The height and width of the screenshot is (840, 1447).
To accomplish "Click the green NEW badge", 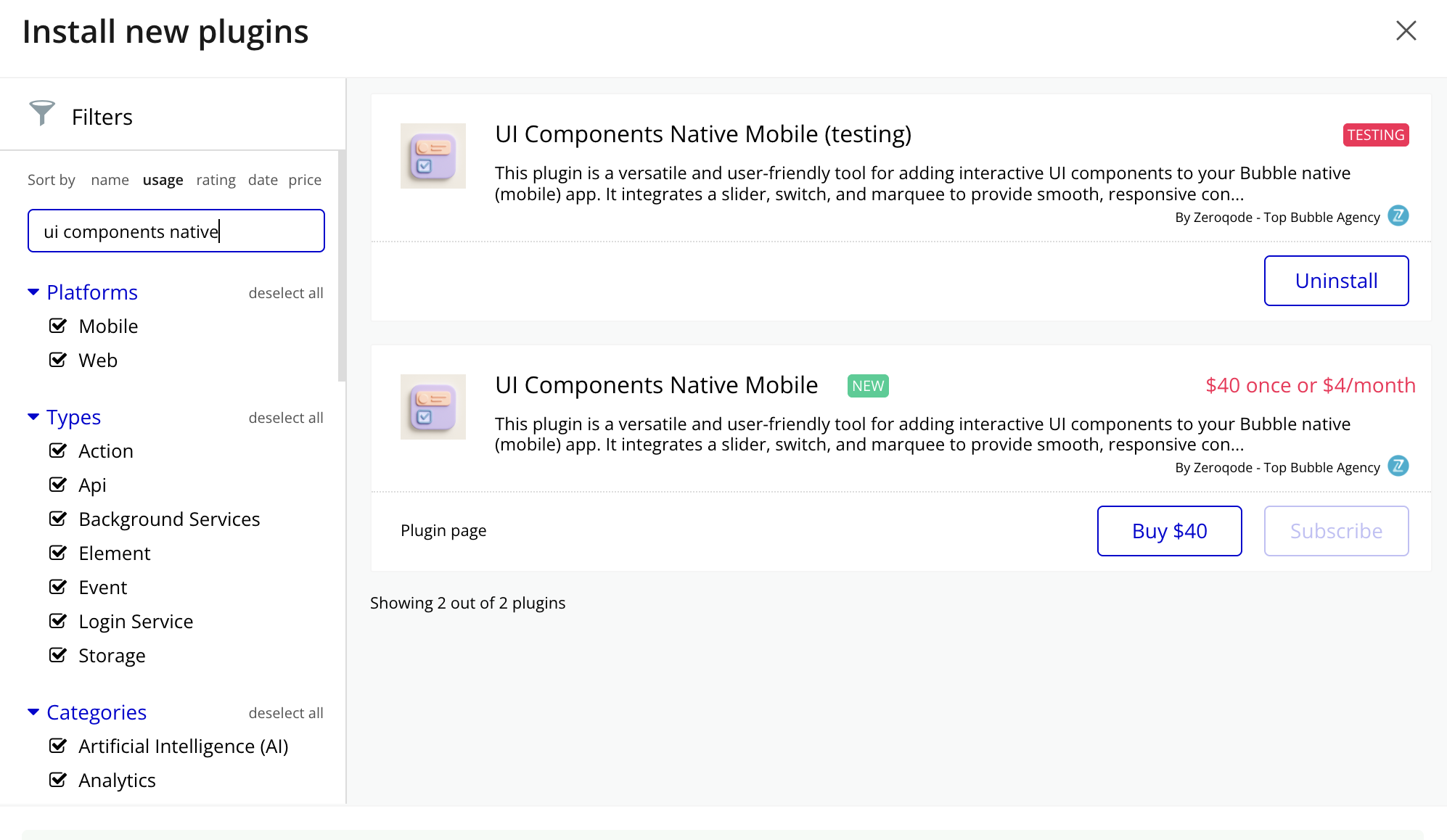I will pos(868,386).
